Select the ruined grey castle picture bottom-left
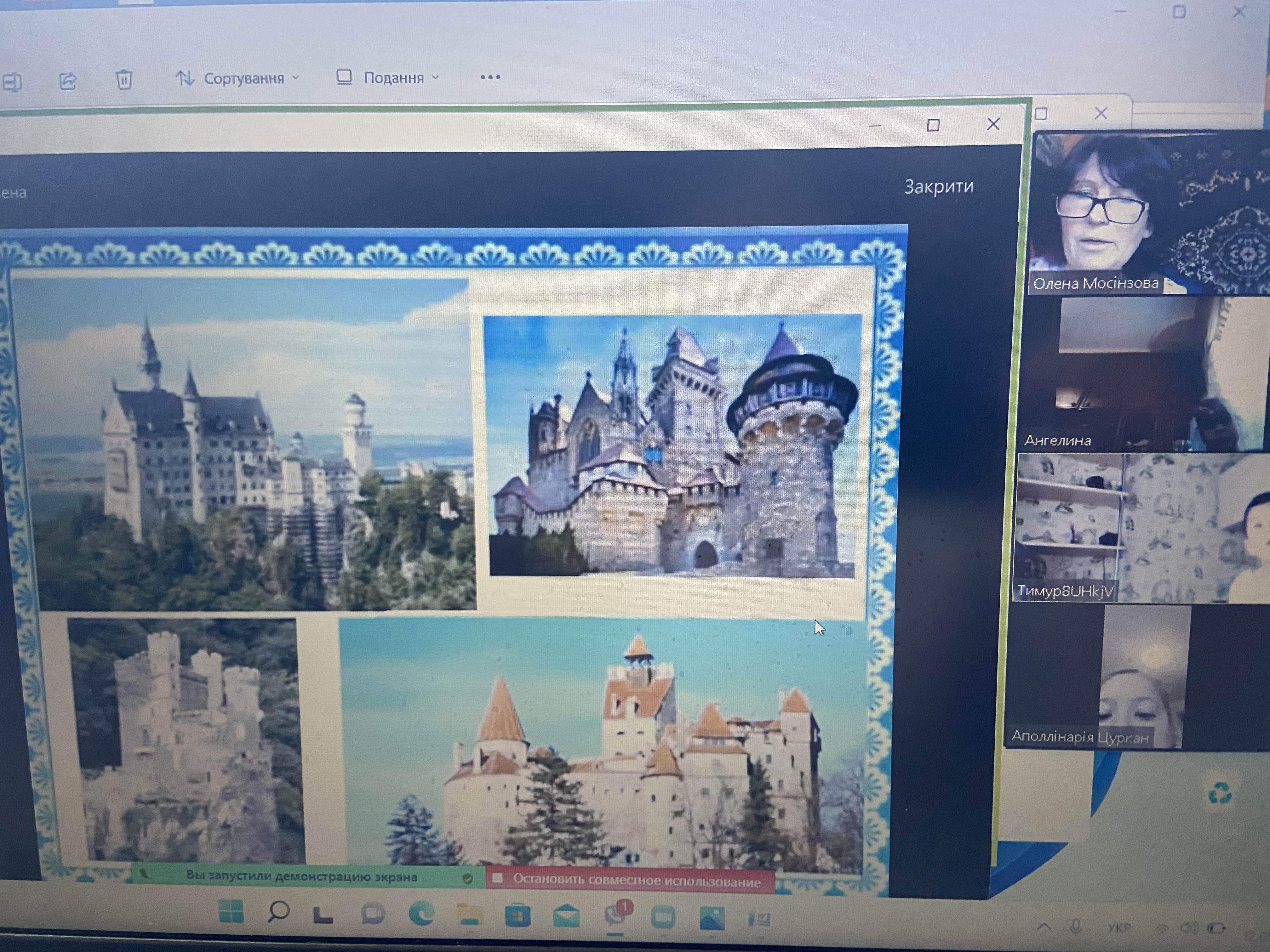 [x=186, y=740]
